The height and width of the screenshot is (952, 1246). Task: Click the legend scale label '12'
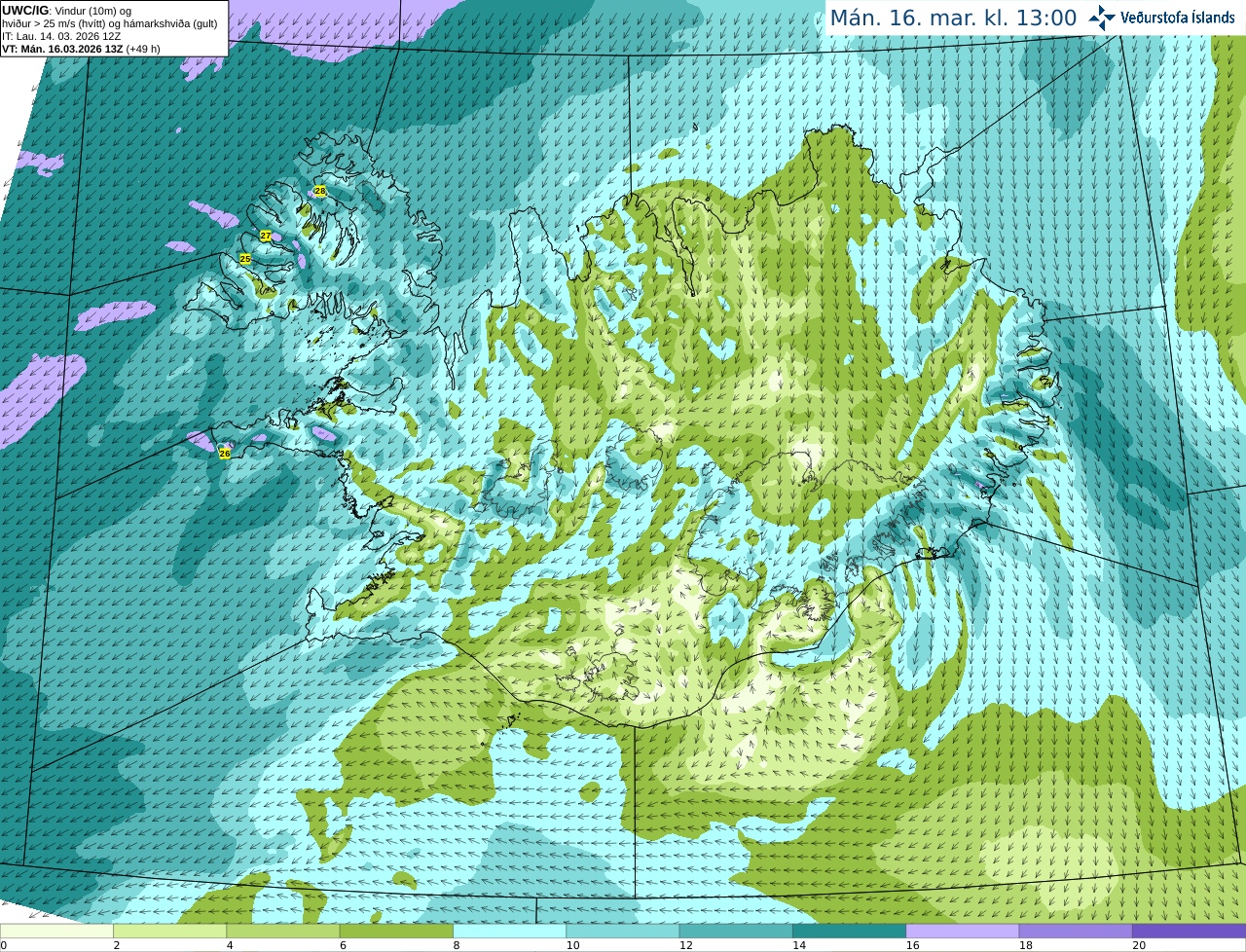685,945
